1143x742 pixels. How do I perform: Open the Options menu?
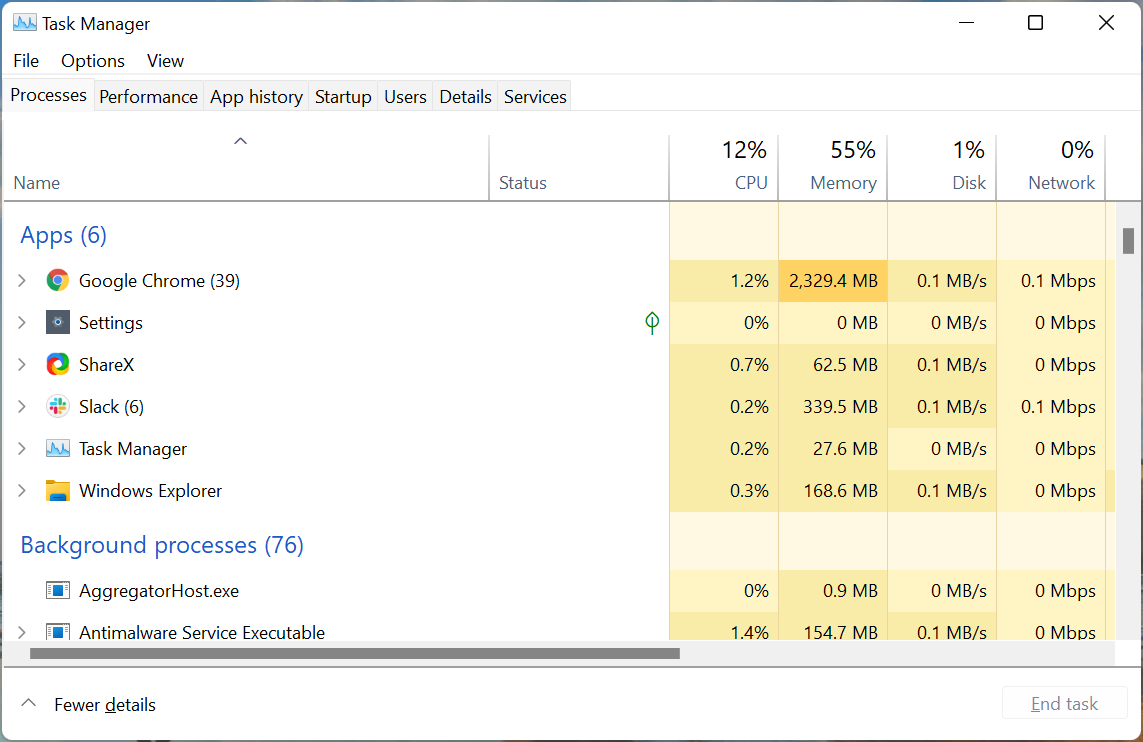click(92, 60)
